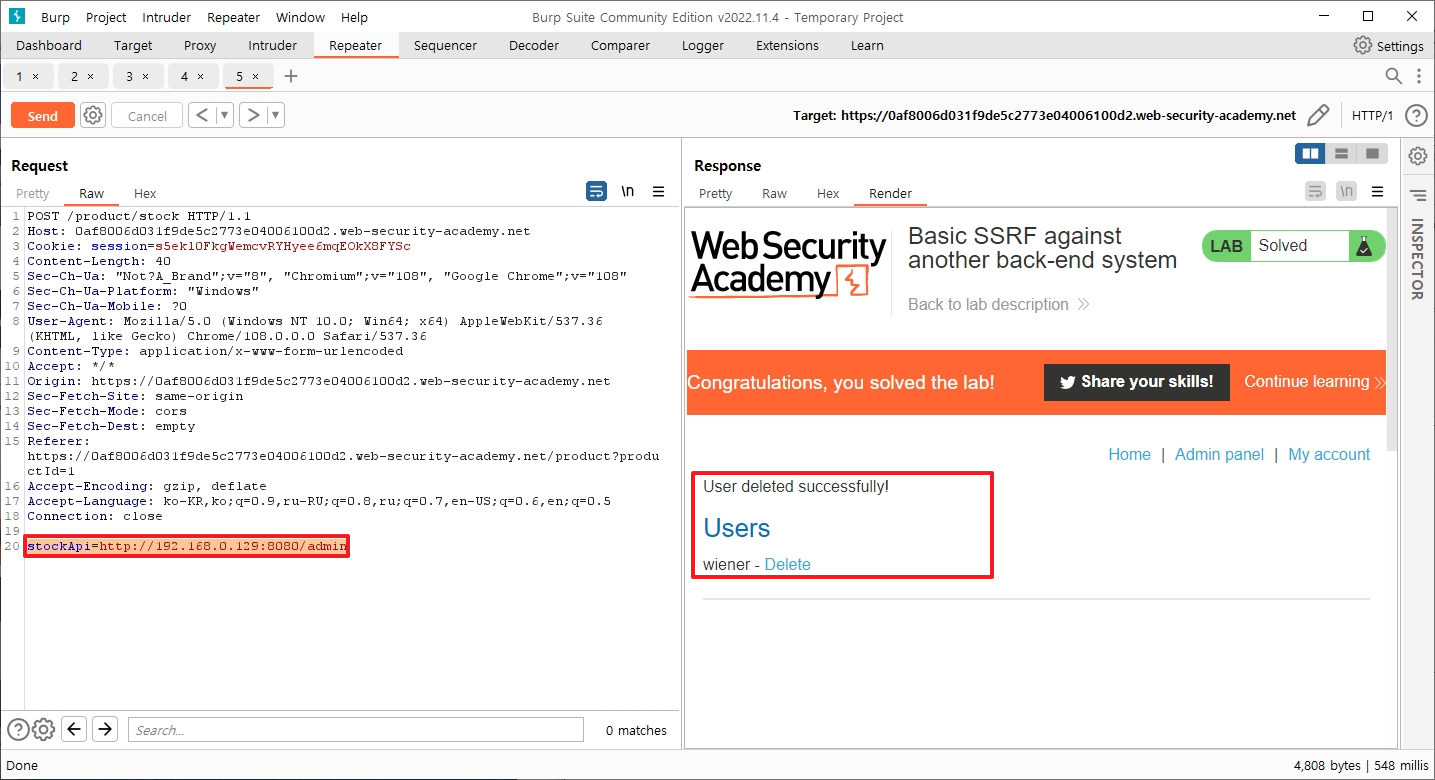Screen dimensions: 1435x780
Task: Click the Inspector collapse lines icon
Action: [1417, 195]
